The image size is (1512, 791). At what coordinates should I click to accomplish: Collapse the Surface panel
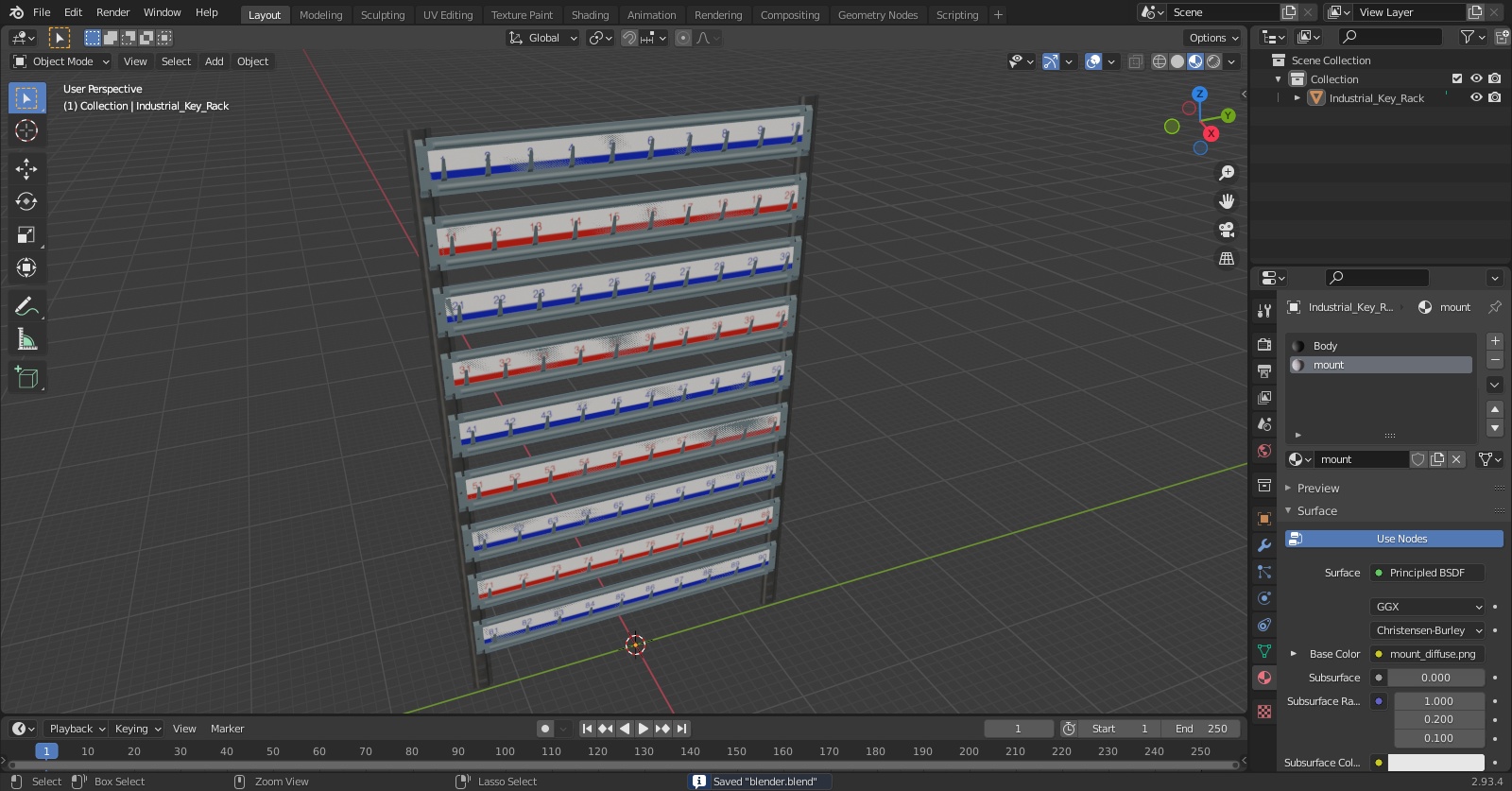[1316, 511]
